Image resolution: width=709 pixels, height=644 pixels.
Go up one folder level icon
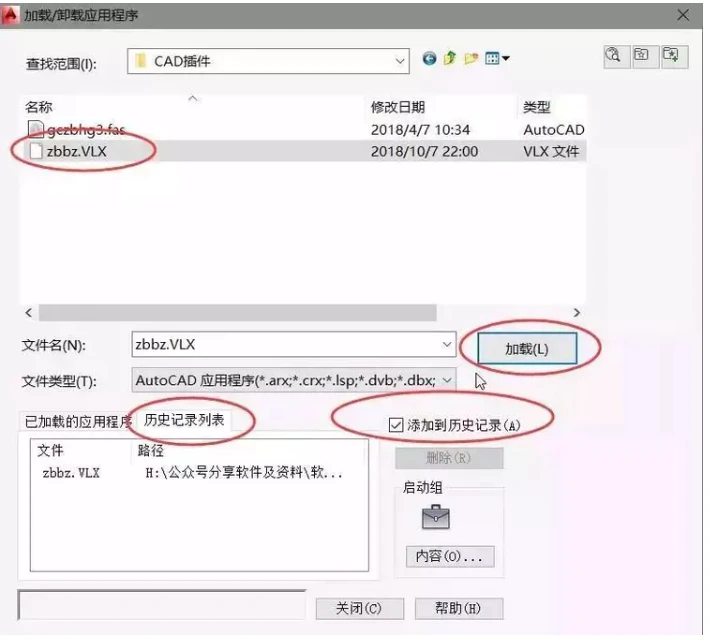450,58
